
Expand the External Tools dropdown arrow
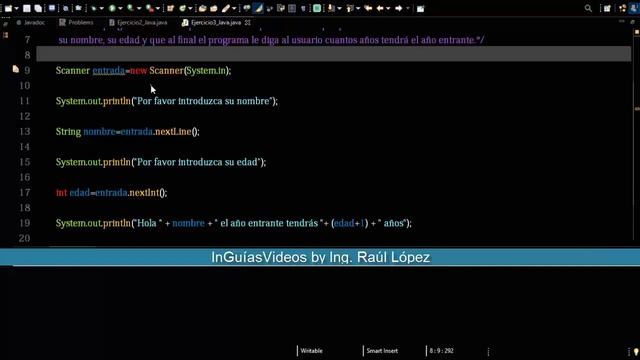point(158,9)
